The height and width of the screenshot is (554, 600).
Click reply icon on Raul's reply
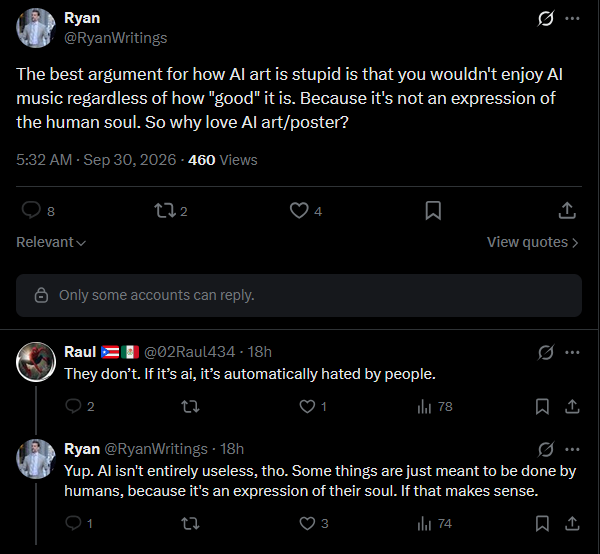point(73,406)
